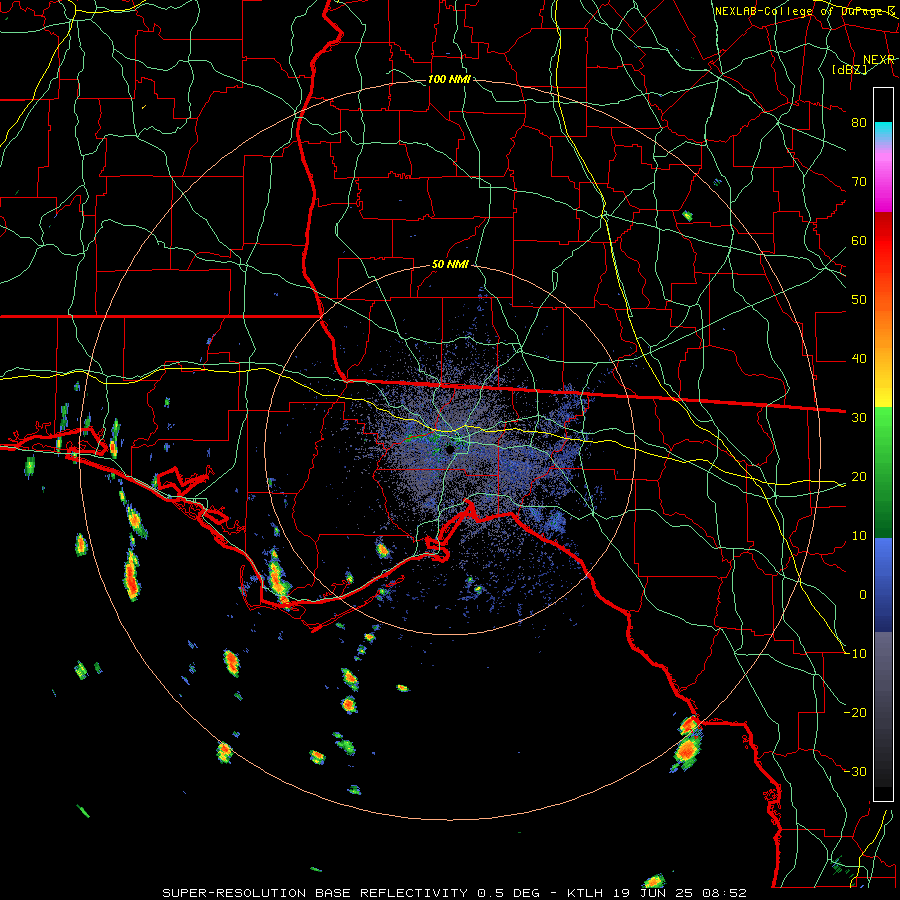Click the 30 value on dBZ scale
Image resolution: width=900 pixels, height=900 pixels.
859,418
